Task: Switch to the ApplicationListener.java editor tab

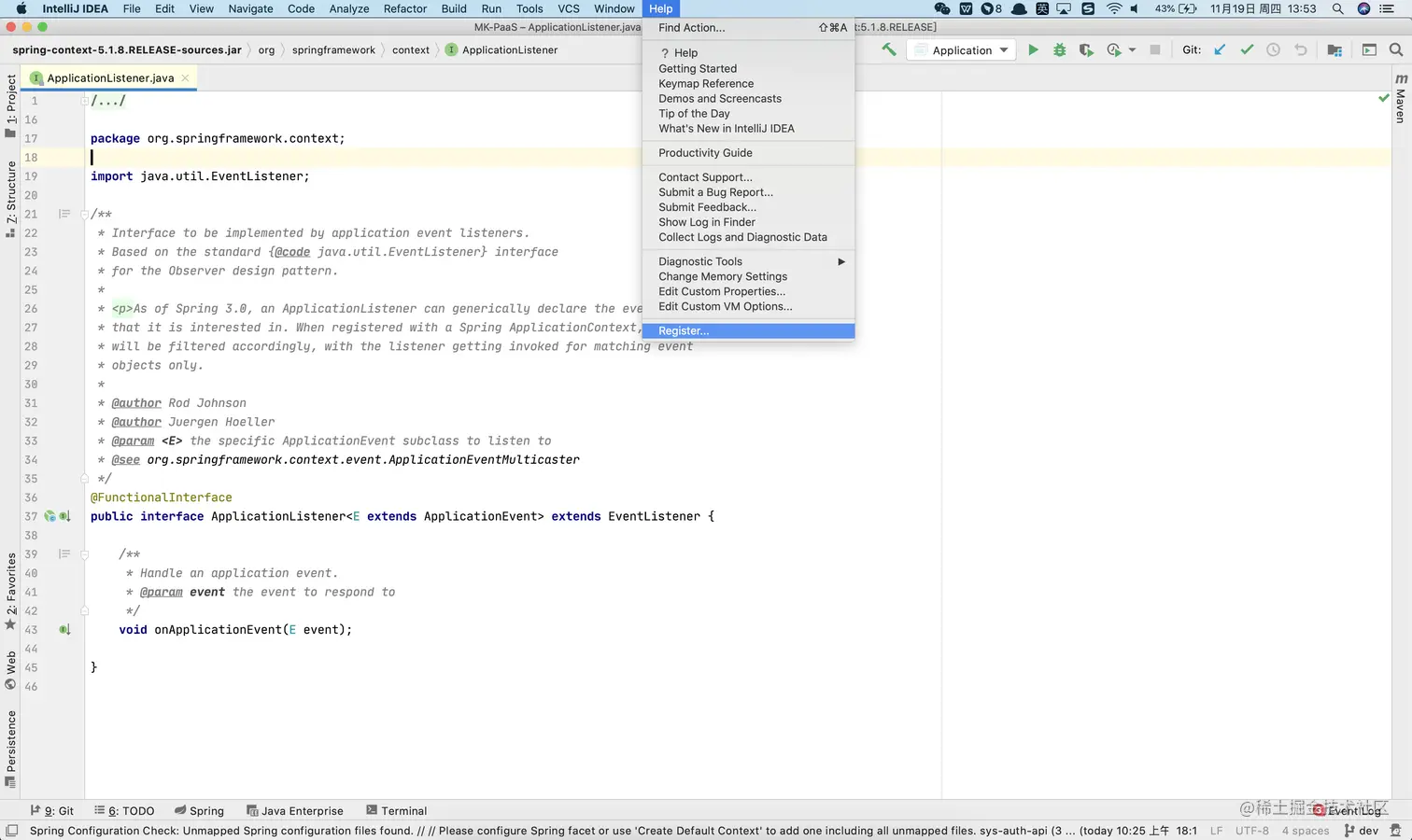Action: coord(109,78)
